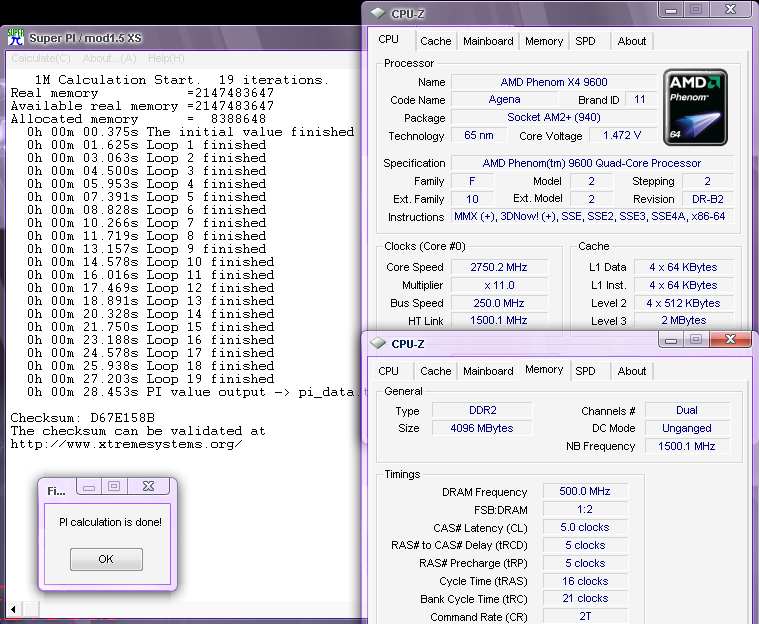Click the Instructions field listing MMX, SSE
The height and width of the screenshot is (624, 759).
[592, 216]
